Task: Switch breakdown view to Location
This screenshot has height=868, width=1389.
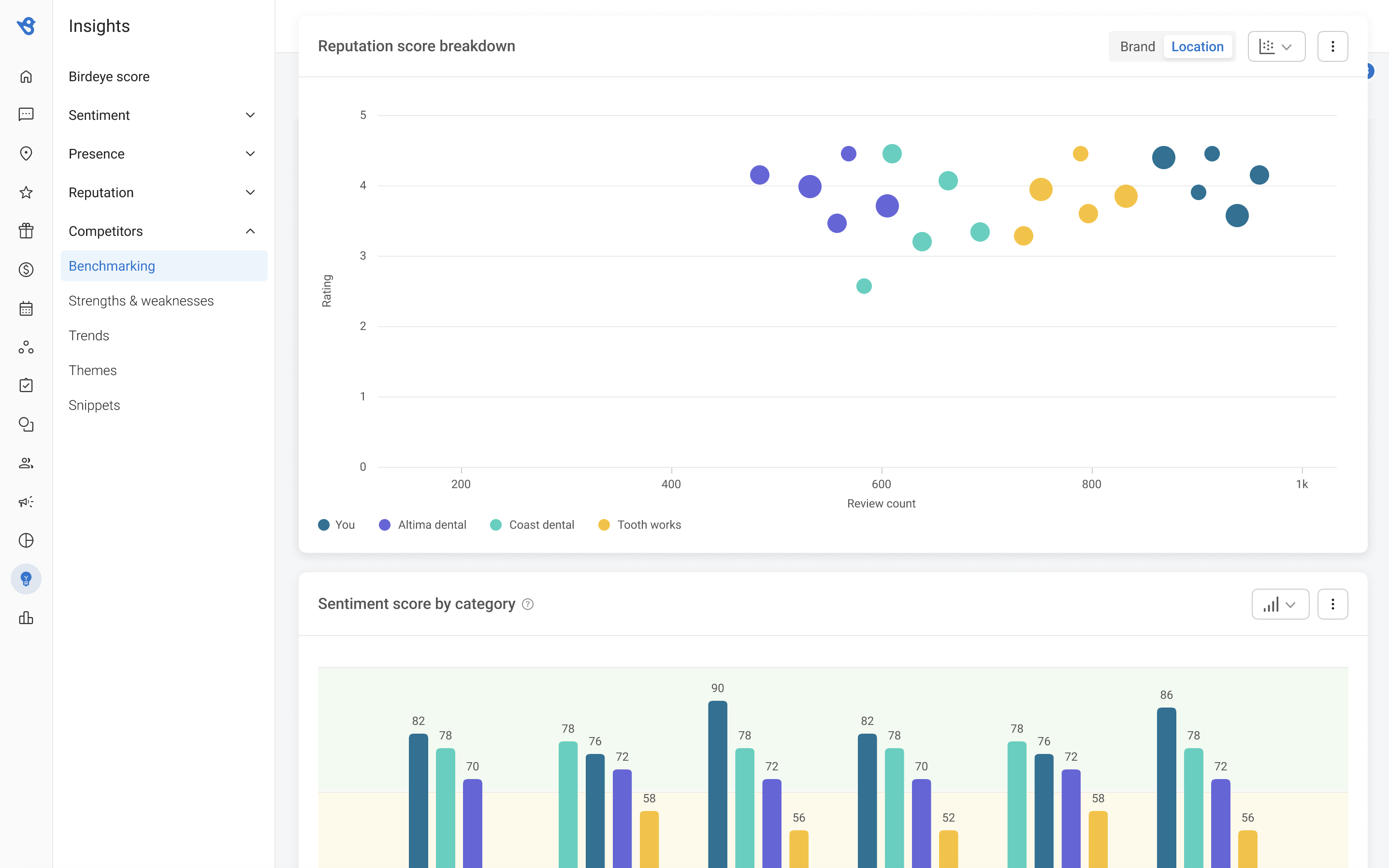Action: (x=1197, y=46)
